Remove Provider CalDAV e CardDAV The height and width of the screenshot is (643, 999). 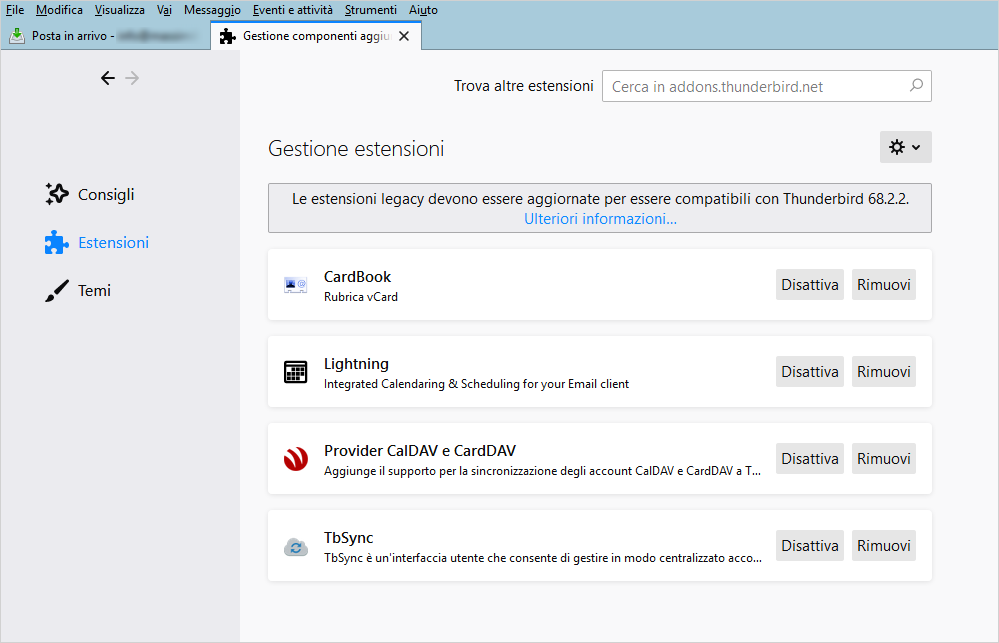[884, 458]
